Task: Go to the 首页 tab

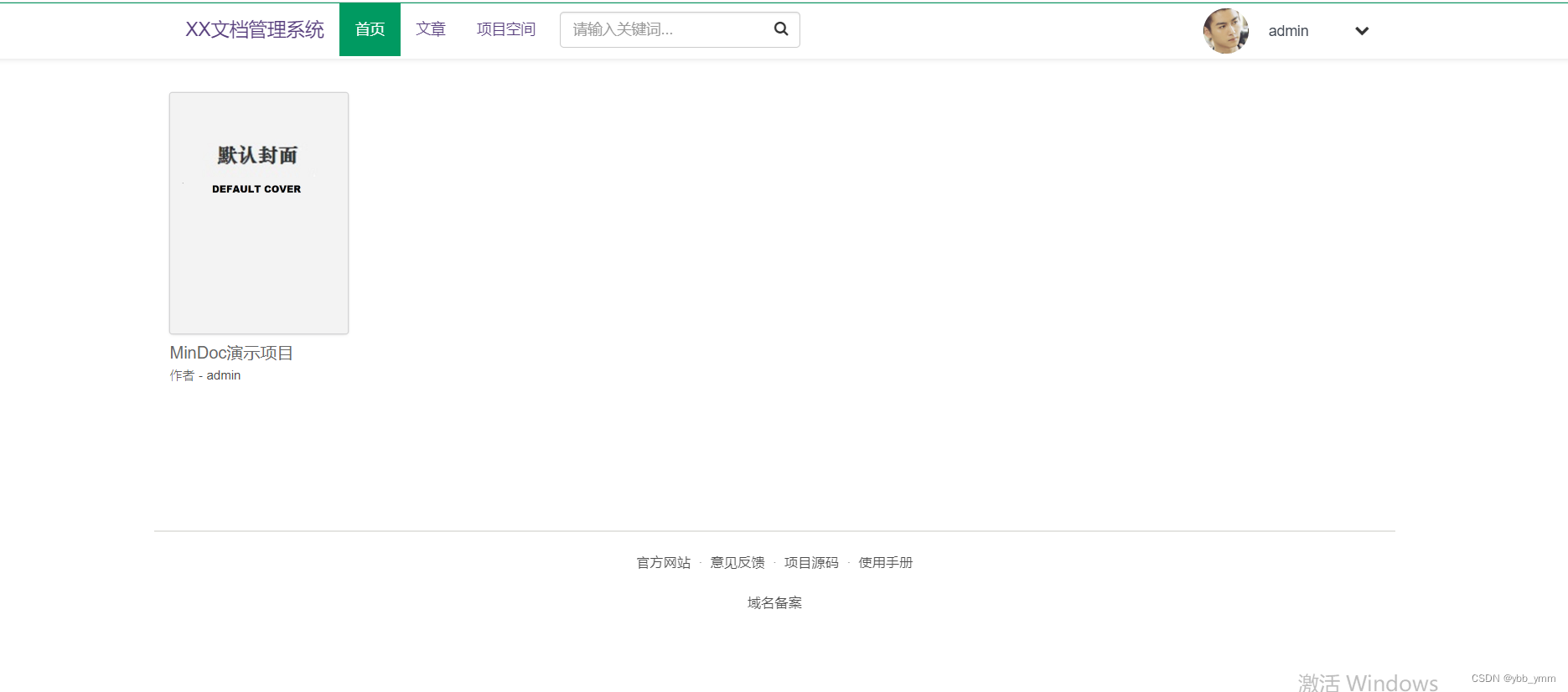Action: (x=370, y=29)
